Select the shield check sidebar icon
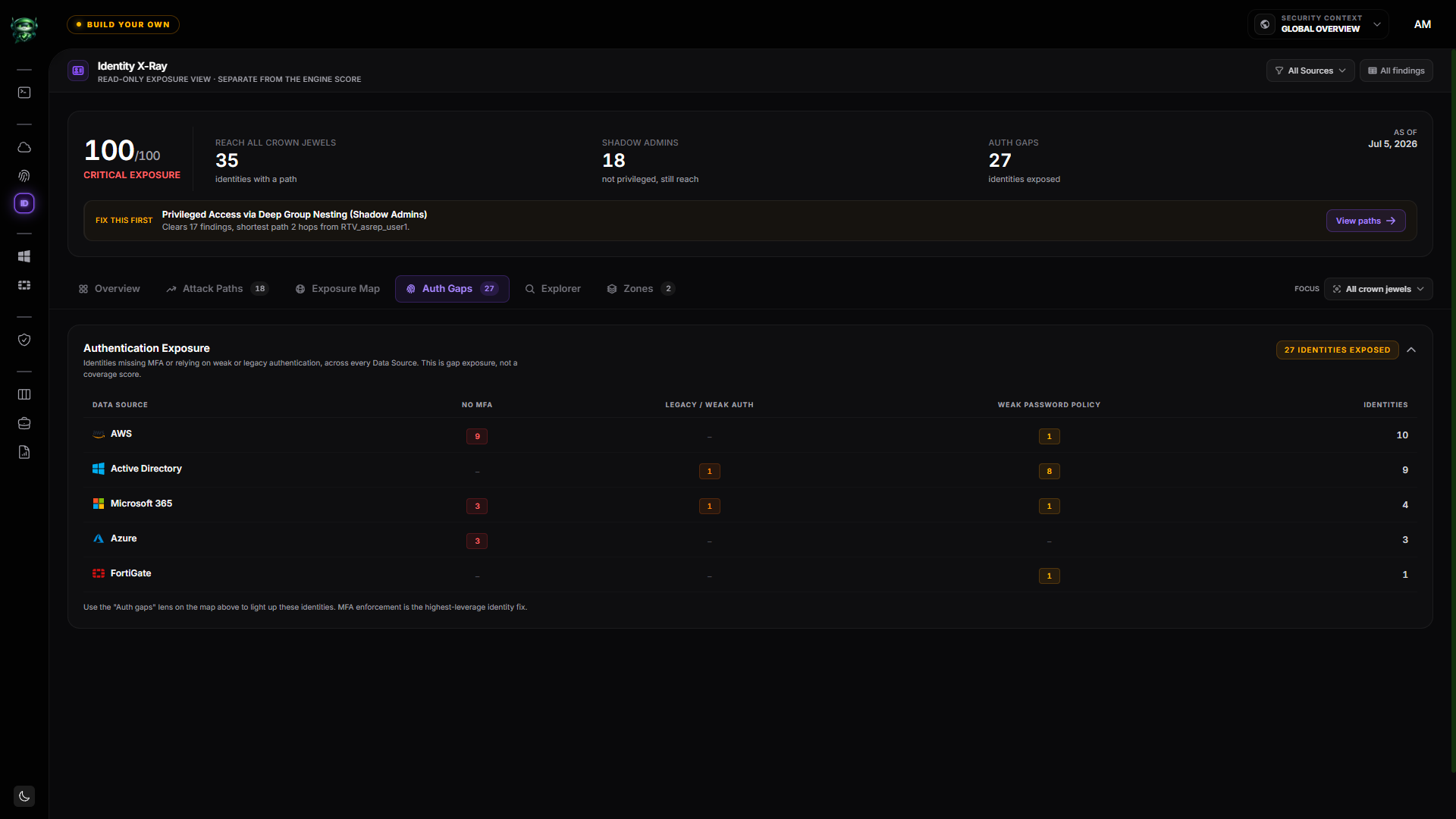Image resolution: width=1456 pixels, height=819 pixels. click(24, 340)
